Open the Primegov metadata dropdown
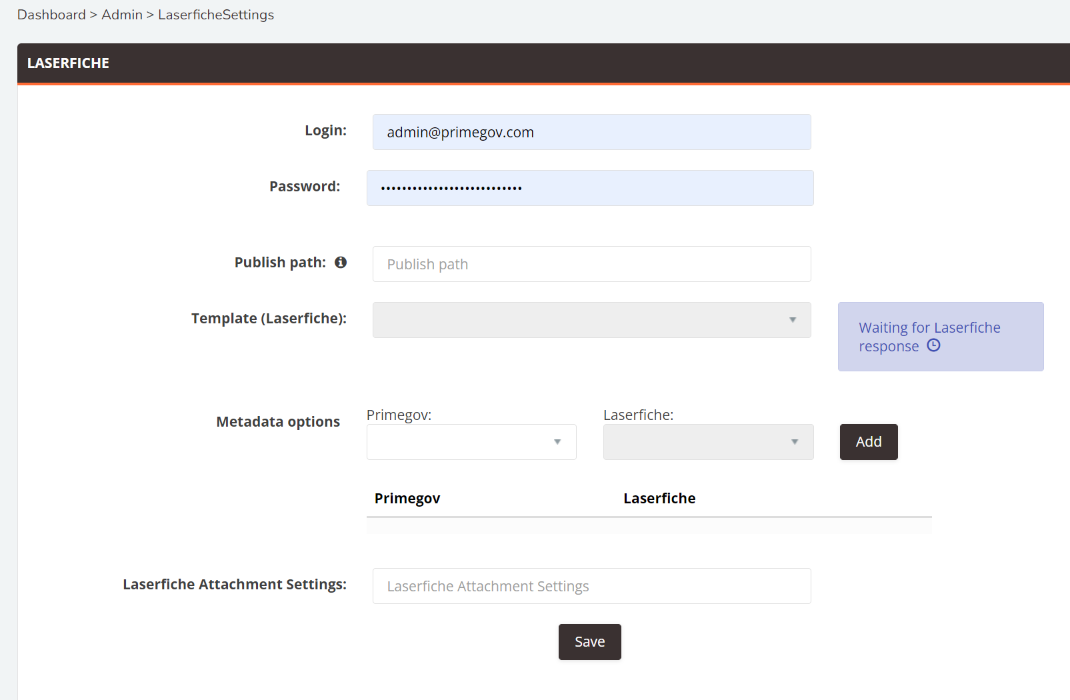 (x=472, y=442)
